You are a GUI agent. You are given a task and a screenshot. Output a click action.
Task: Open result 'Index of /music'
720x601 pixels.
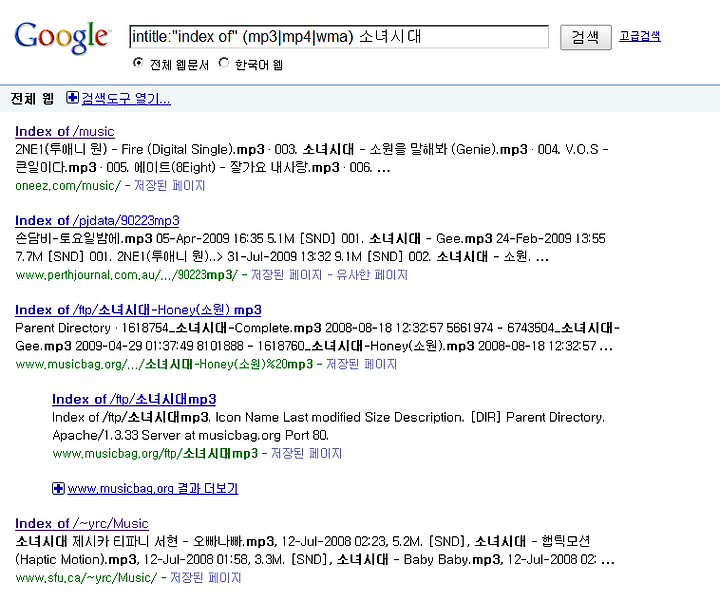coord(65,131)
